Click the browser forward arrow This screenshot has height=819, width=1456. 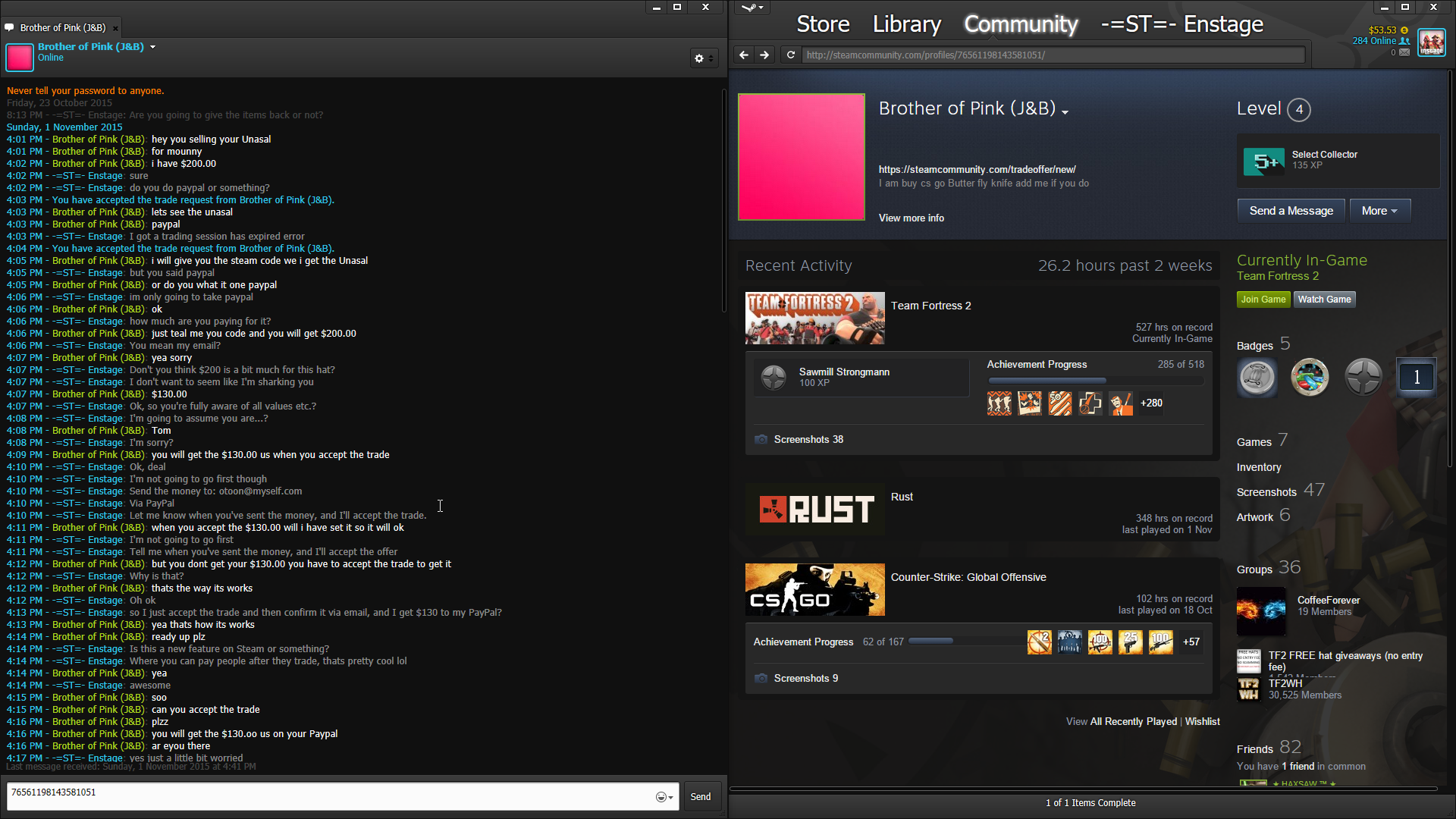[764, 55]
